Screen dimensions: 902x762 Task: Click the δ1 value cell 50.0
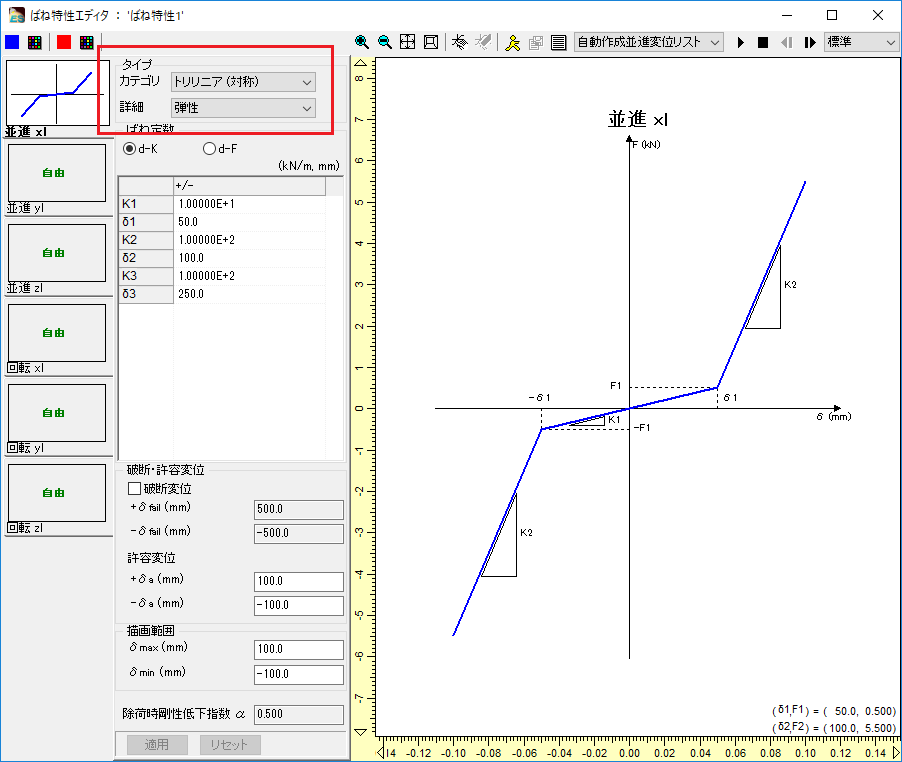click(x=249, y=222)
